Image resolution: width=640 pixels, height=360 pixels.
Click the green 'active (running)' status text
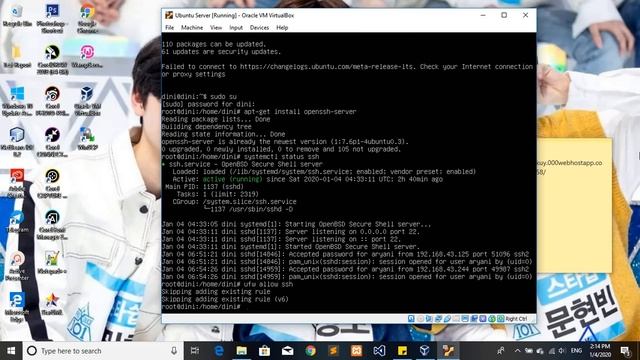click(x=232, y=179)
